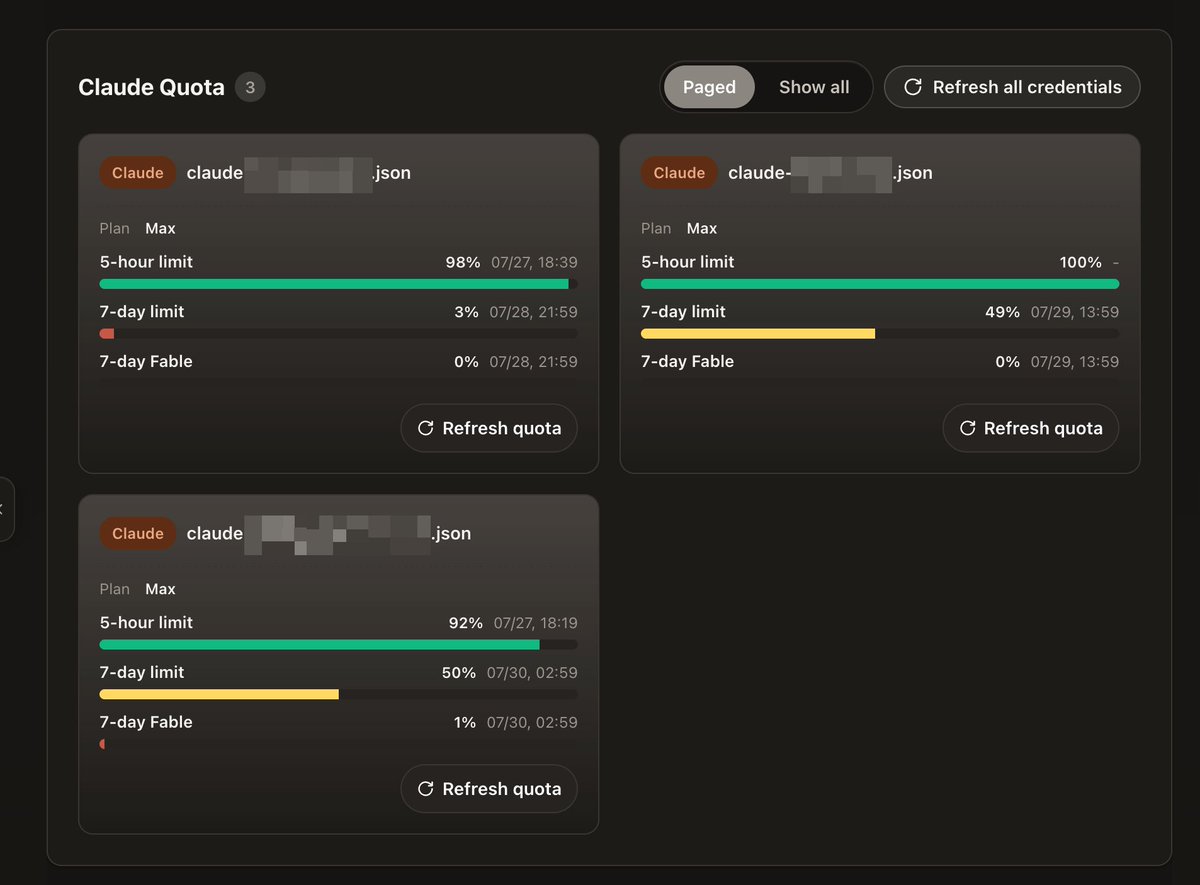Click the Claude badge on the 98% card
This screenshot has height=885, width=1200.
(x=137, y=173)
